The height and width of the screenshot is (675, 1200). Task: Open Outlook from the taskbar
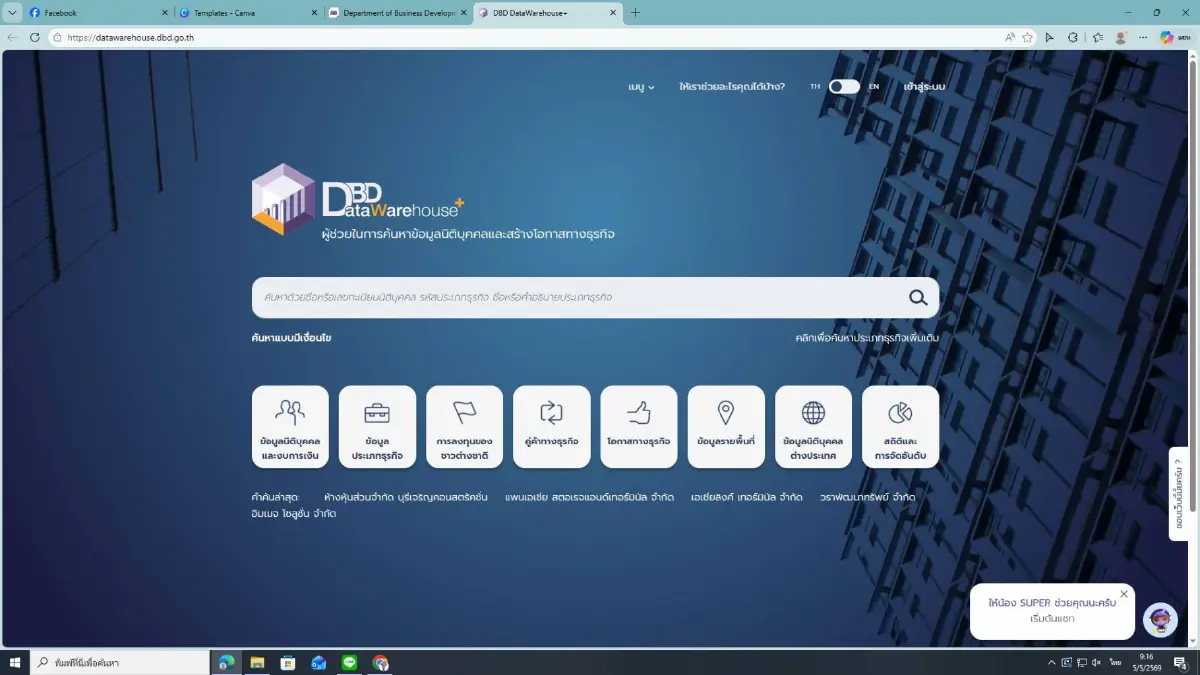318,662
